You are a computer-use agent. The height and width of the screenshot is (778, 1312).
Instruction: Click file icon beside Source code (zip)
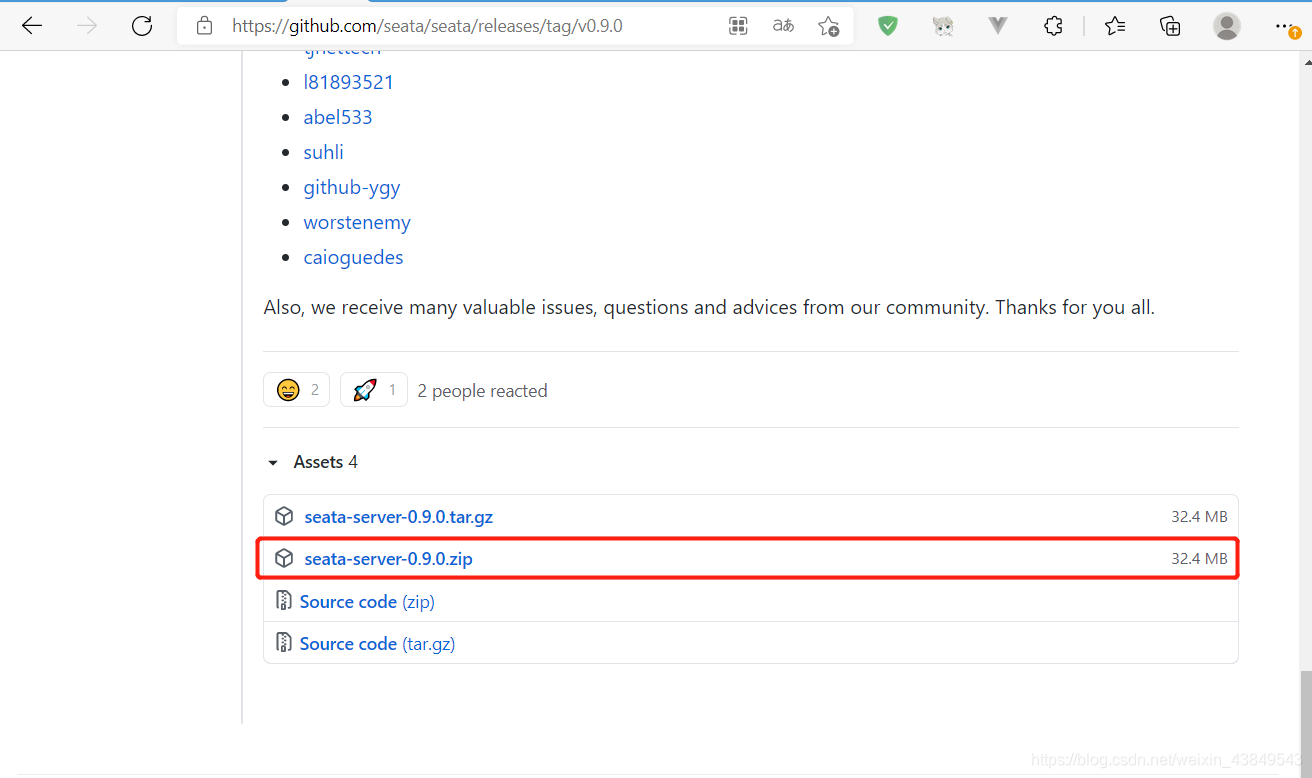point(283,601)
